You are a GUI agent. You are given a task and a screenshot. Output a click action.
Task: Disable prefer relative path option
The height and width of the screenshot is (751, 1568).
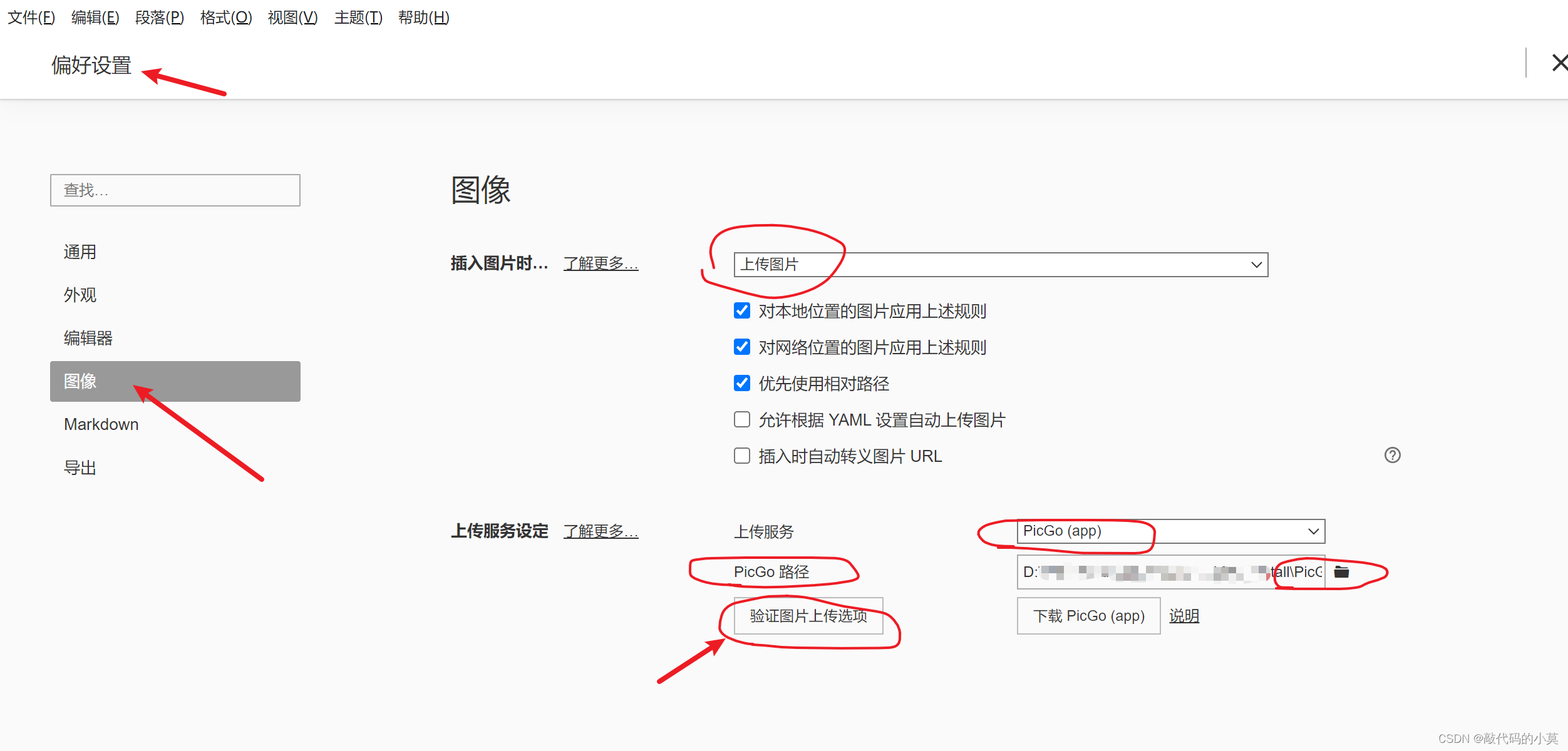tap(742, 383)
